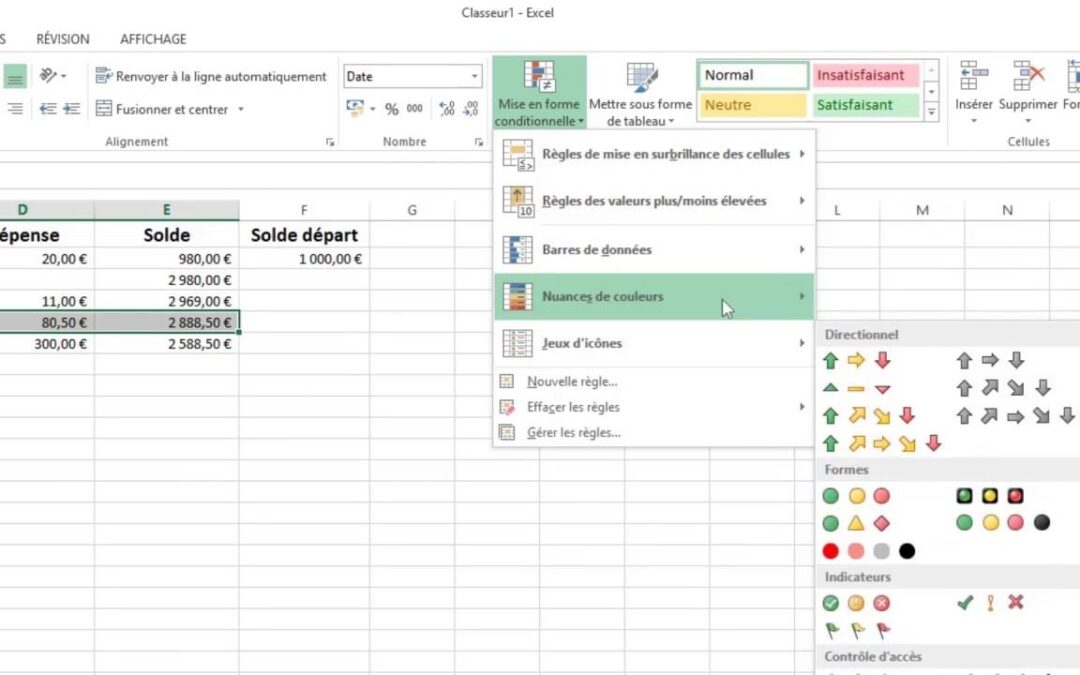1080x675 pixels.
Task: Select cell with 980,00 €
Action: [167, 259]
